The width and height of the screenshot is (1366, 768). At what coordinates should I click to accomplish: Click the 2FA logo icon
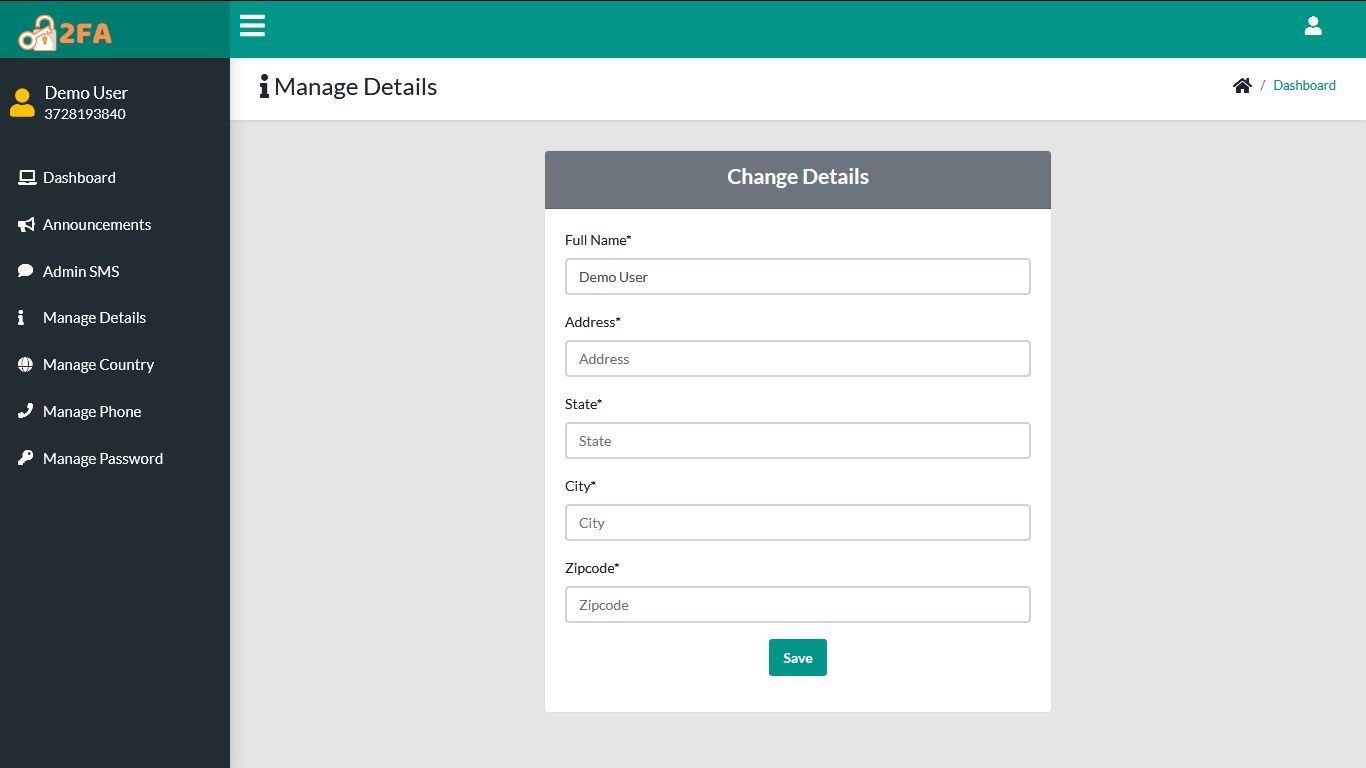(65, 33)
